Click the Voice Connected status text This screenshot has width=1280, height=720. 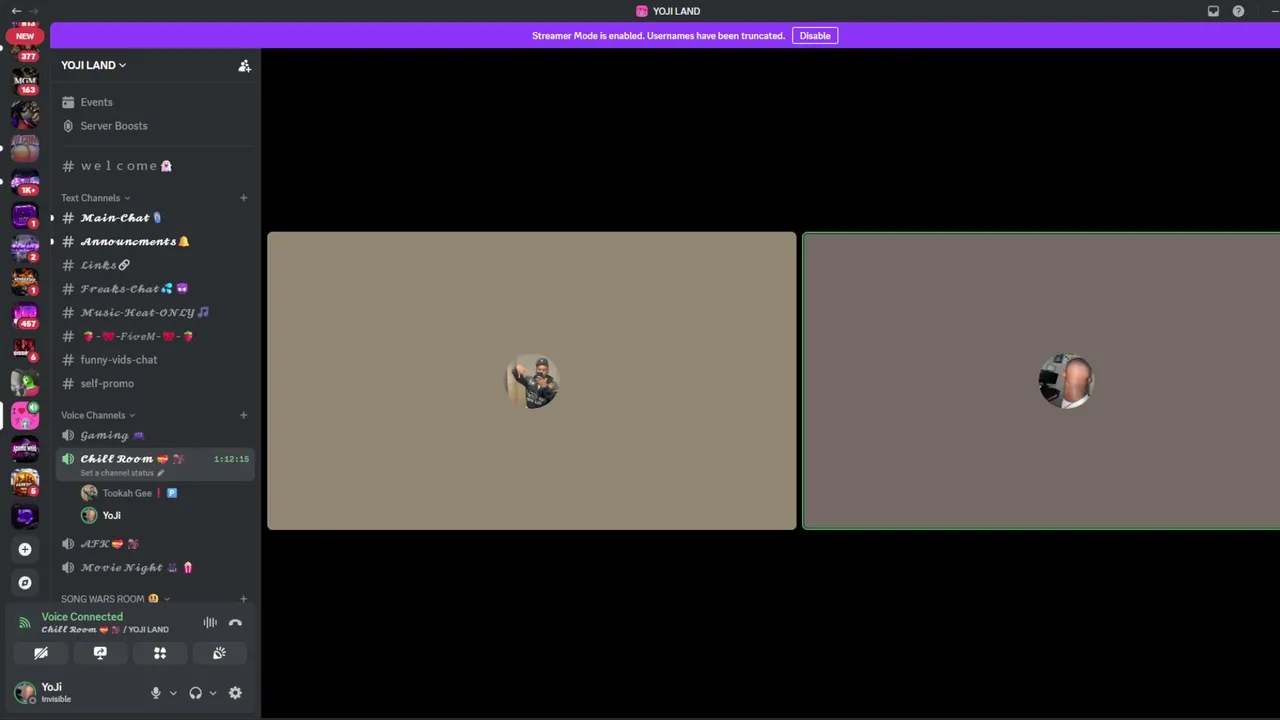click(x=82, y=617)
